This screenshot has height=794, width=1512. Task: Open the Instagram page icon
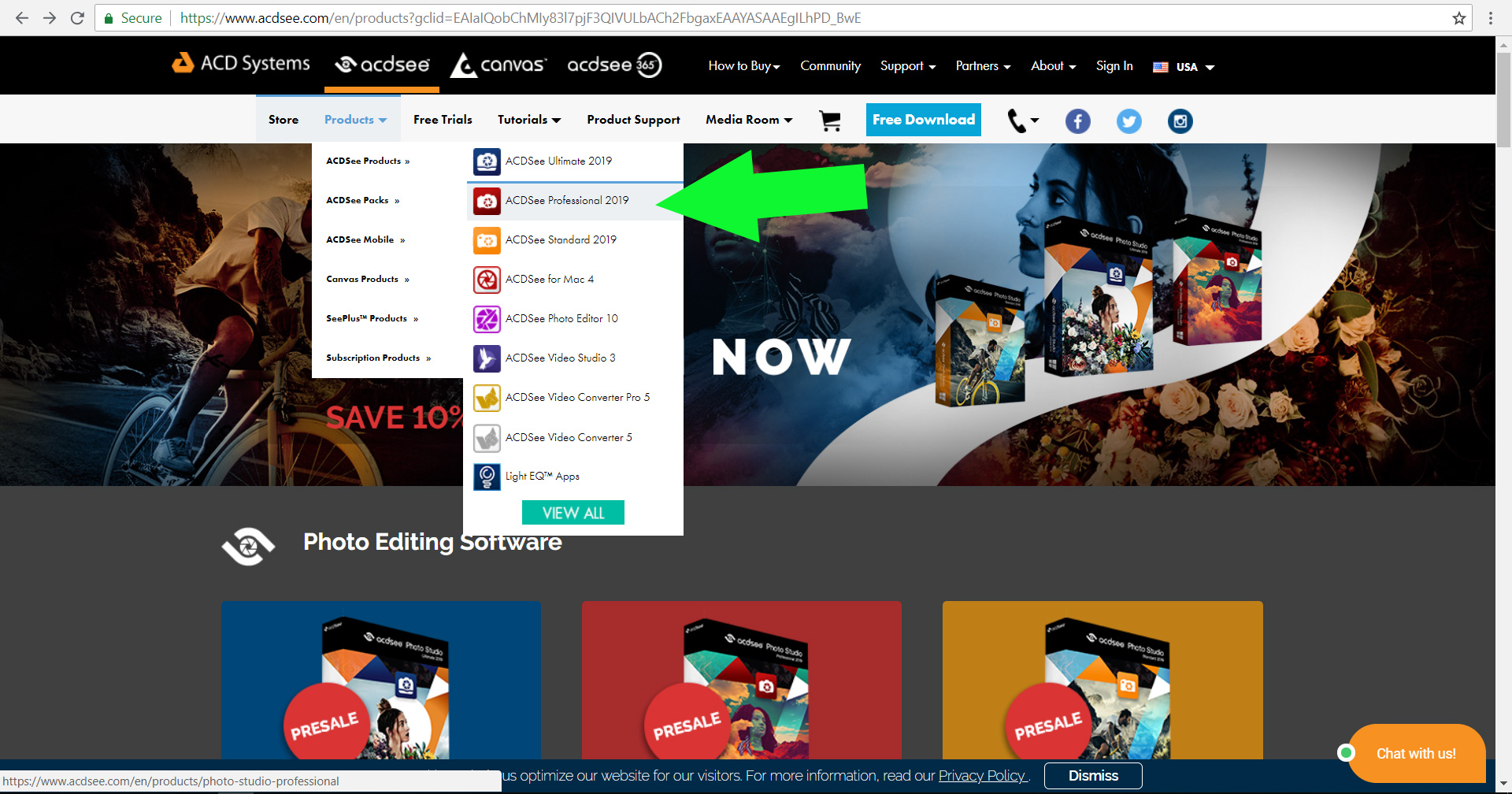tap(1180, 121)
